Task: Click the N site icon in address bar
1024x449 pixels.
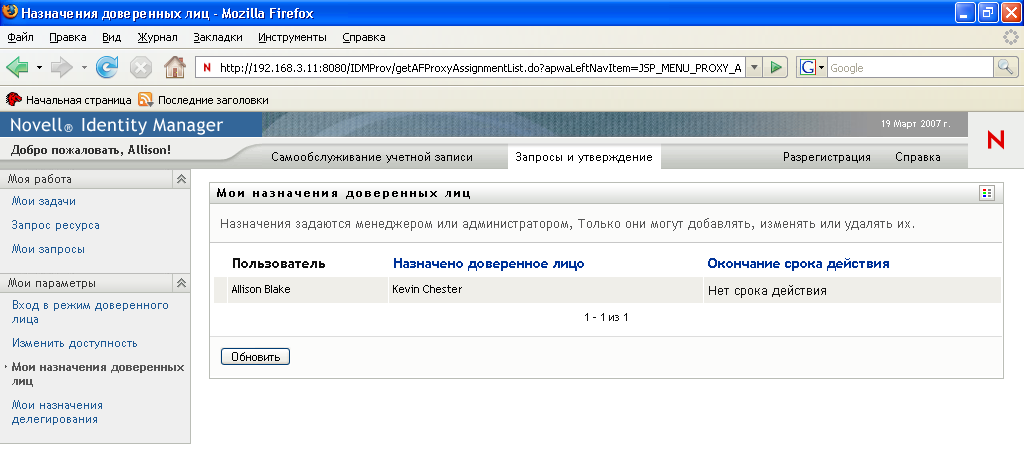Action: (207, 67)
